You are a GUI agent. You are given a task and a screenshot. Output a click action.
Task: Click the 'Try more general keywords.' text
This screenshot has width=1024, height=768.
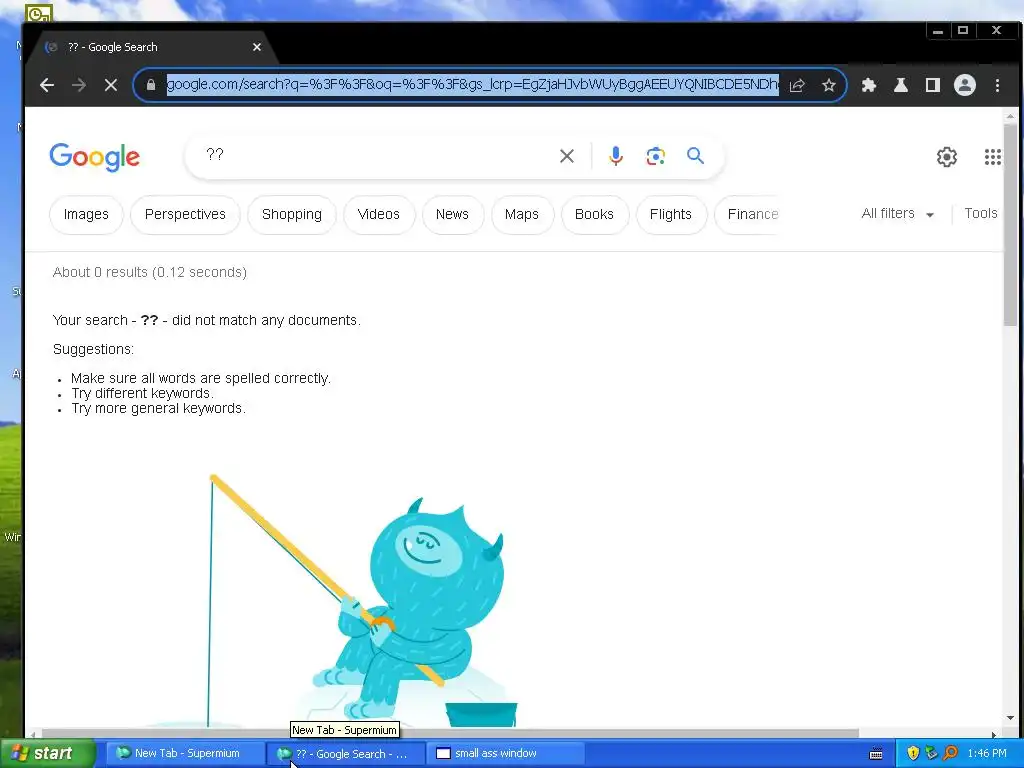(159, 408)
